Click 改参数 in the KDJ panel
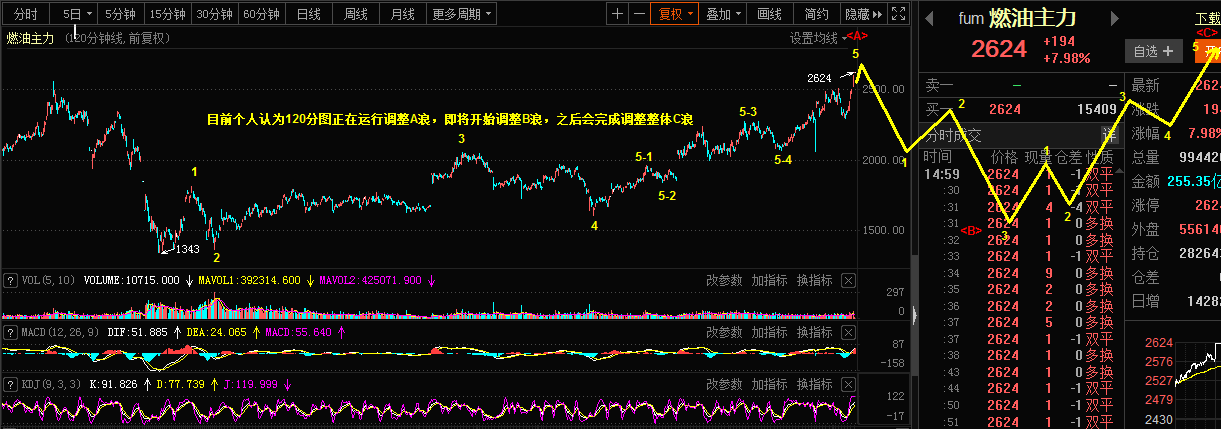Screen dimensions: 1221x429 click(725, 384)
